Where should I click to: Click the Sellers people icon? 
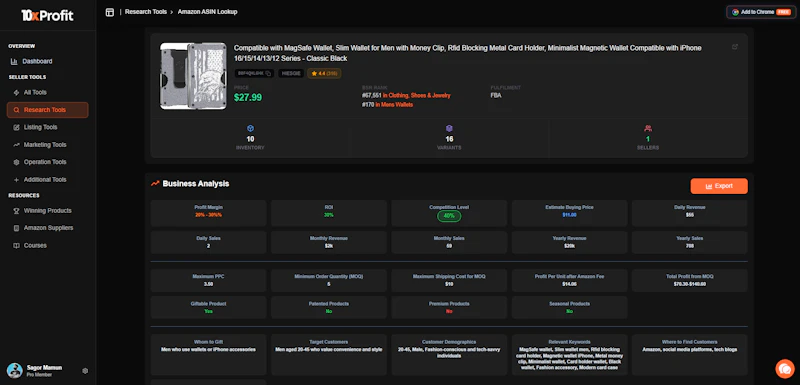click(x=648, y=129)
